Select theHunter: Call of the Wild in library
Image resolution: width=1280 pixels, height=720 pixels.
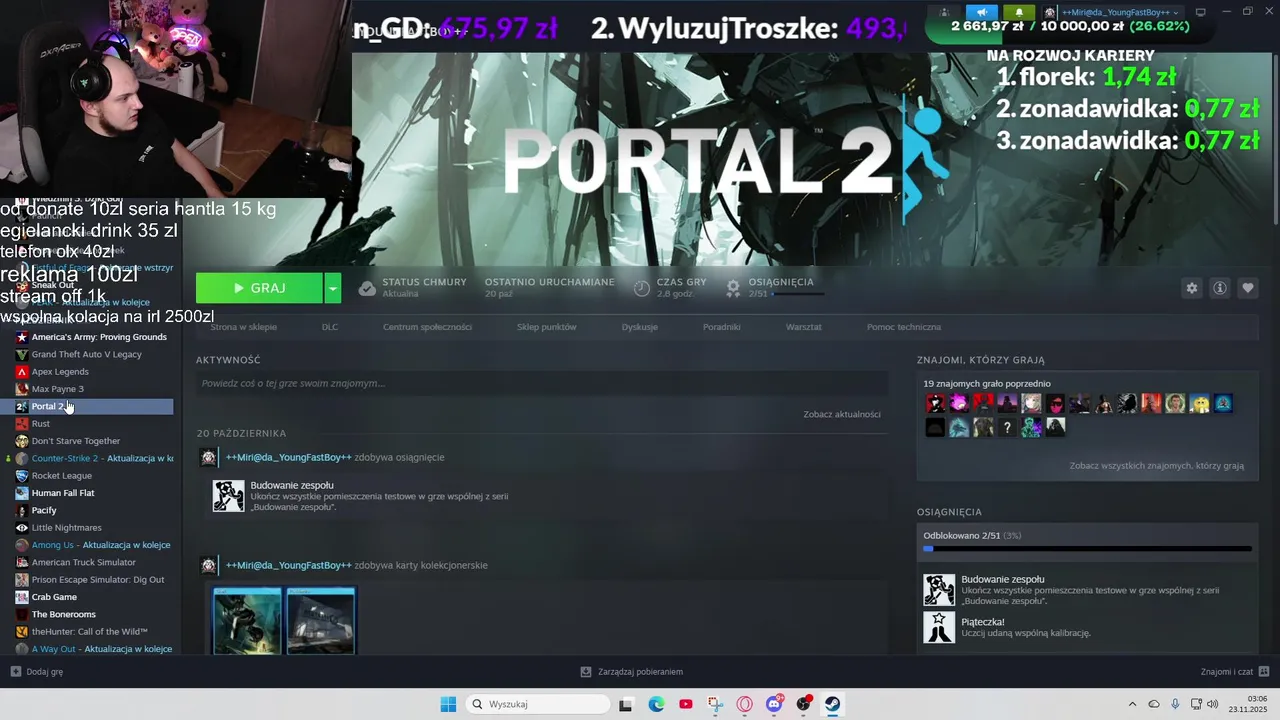(92, 632)
